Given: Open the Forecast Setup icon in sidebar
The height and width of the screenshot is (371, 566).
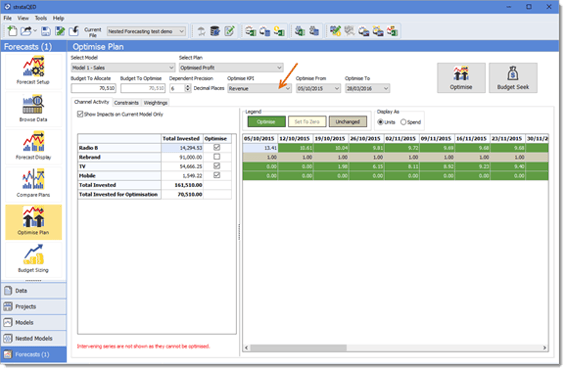Looking at the screenshot, I should click(33, 71).
